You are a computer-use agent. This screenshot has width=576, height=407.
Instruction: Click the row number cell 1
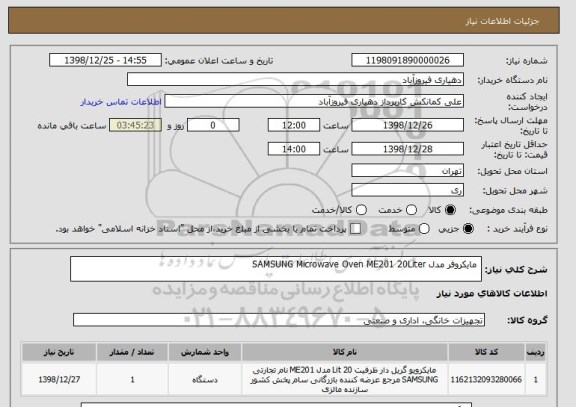point(536,379)
